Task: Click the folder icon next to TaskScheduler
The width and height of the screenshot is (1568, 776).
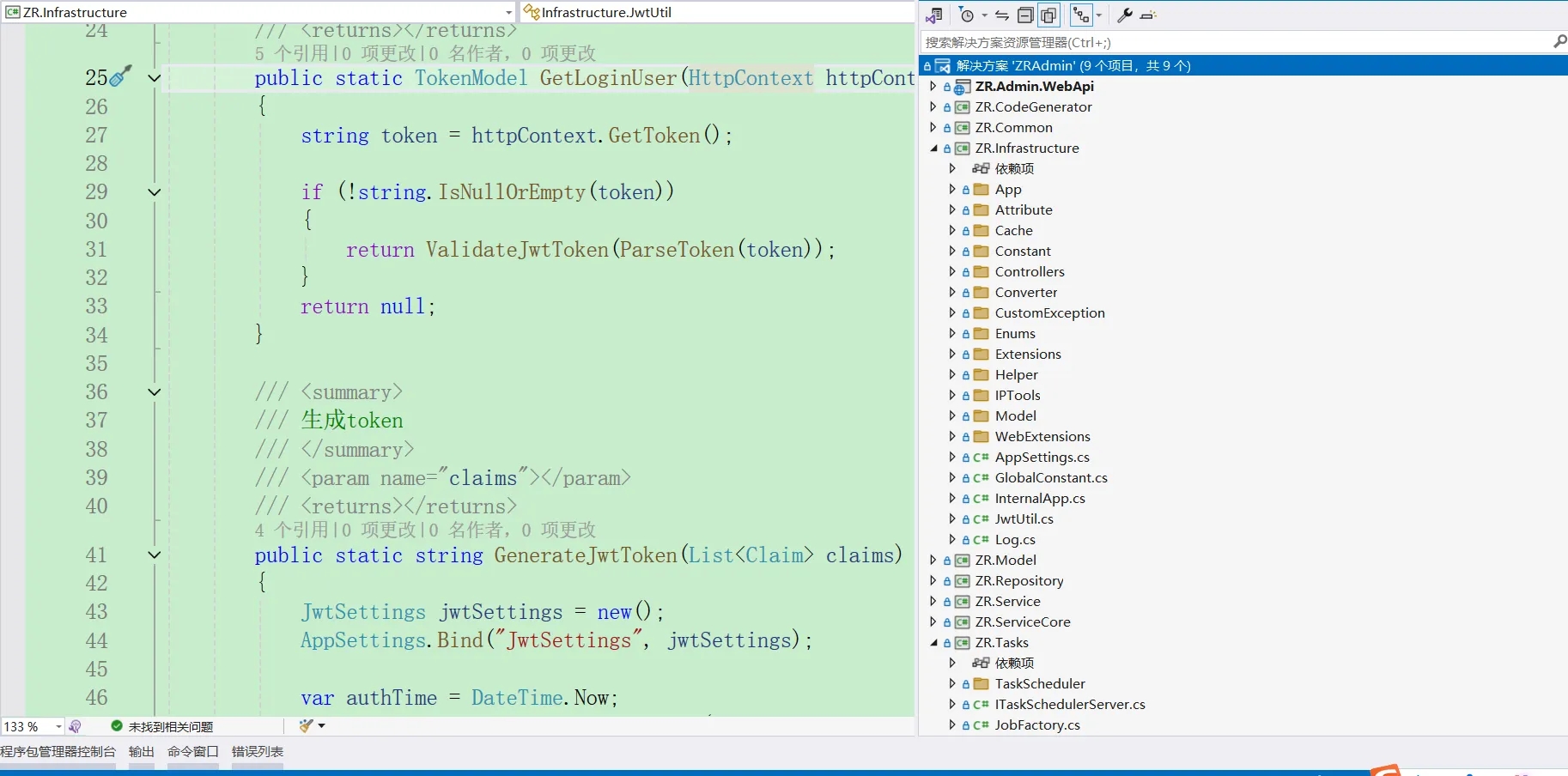Action: coord(981,683)
